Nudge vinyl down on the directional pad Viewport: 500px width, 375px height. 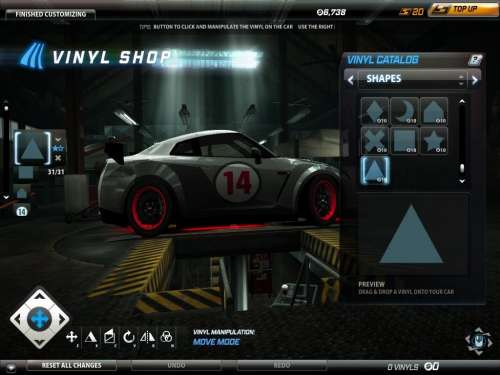click(x=40, y=342)
